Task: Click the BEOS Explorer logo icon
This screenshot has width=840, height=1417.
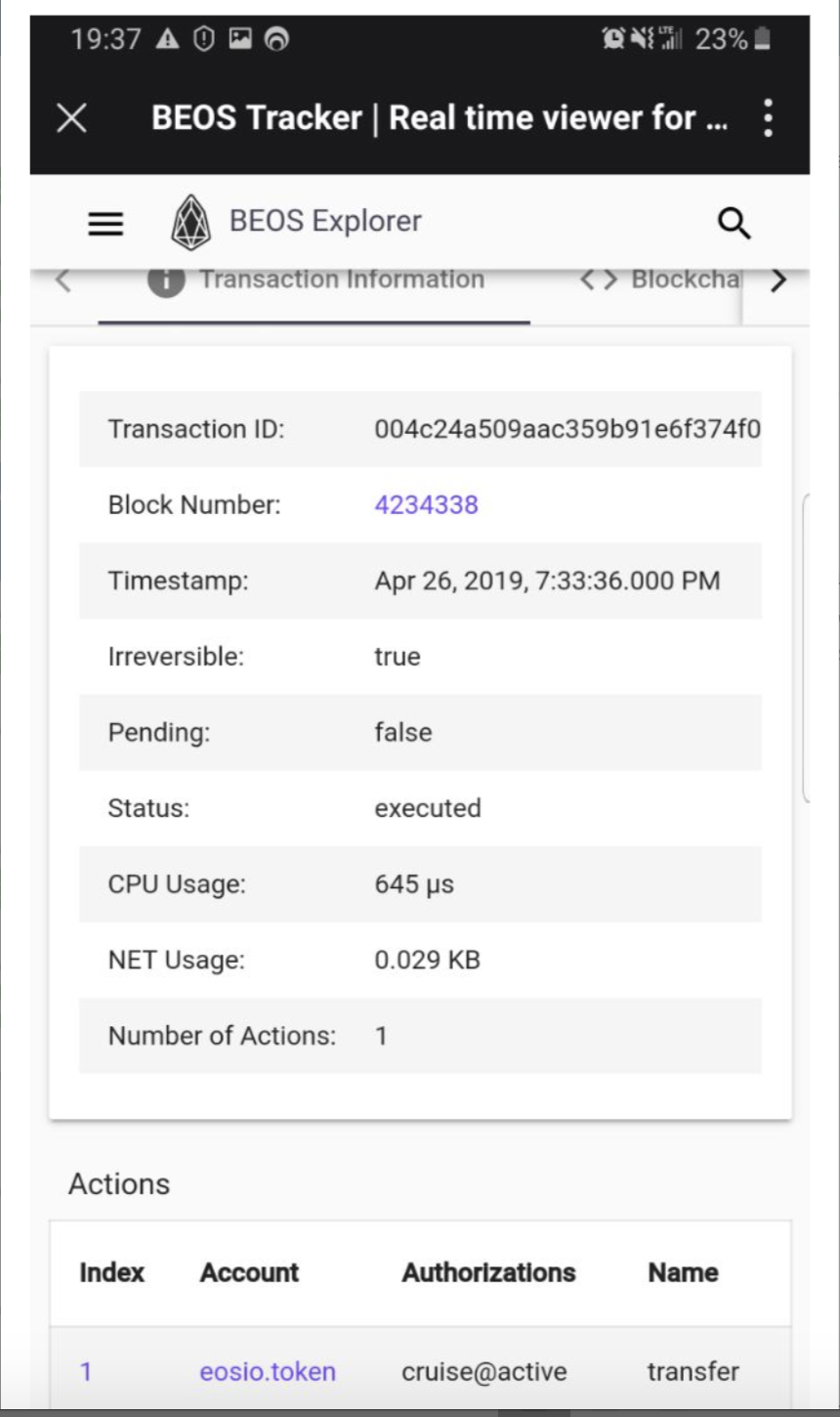Action: tap(190, 223)
